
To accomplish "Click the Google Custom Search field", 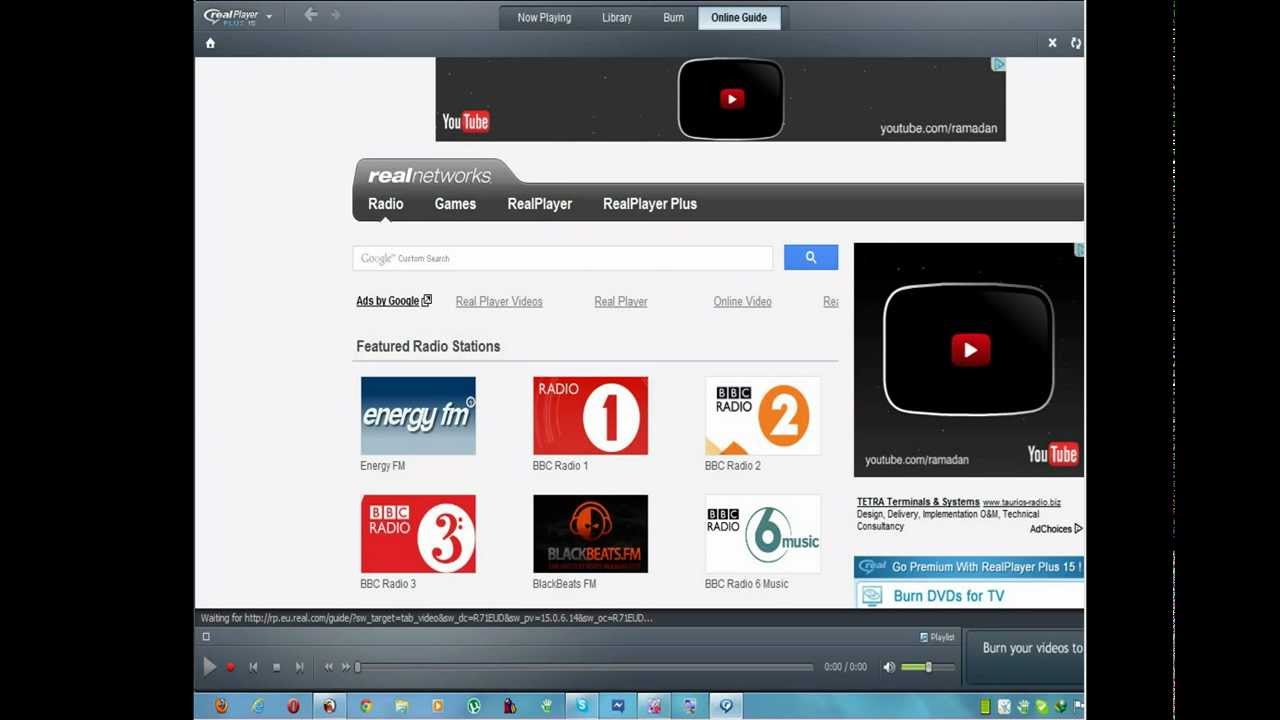I will pos(563,258).
